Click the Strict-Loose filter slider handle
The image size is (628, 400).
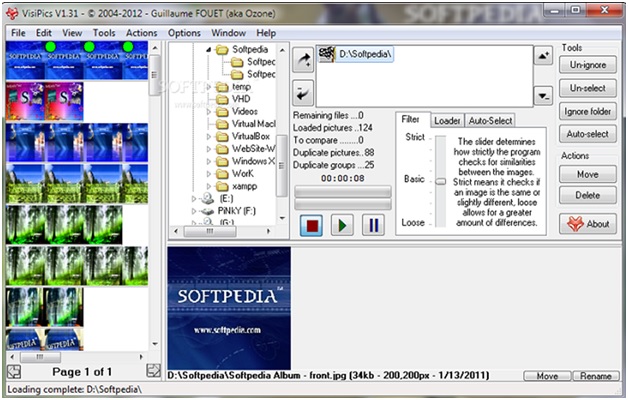pos(439,181)
